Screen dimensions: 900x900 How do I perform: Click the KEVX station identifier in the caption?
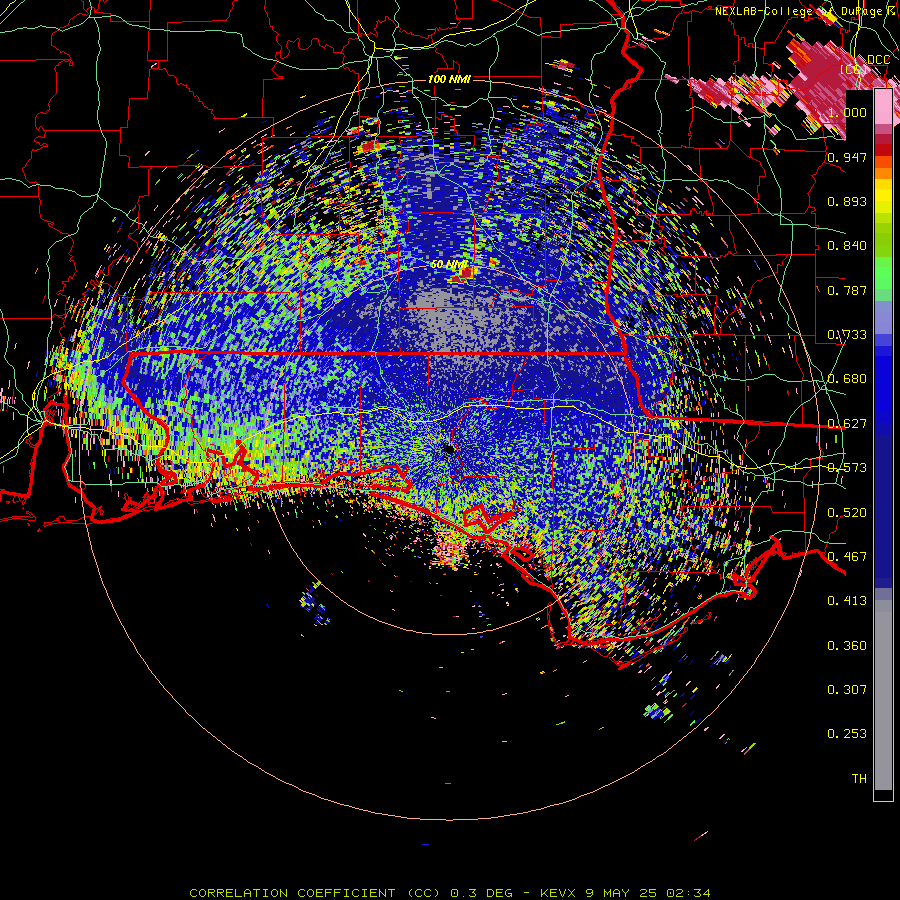pos(560,893)
